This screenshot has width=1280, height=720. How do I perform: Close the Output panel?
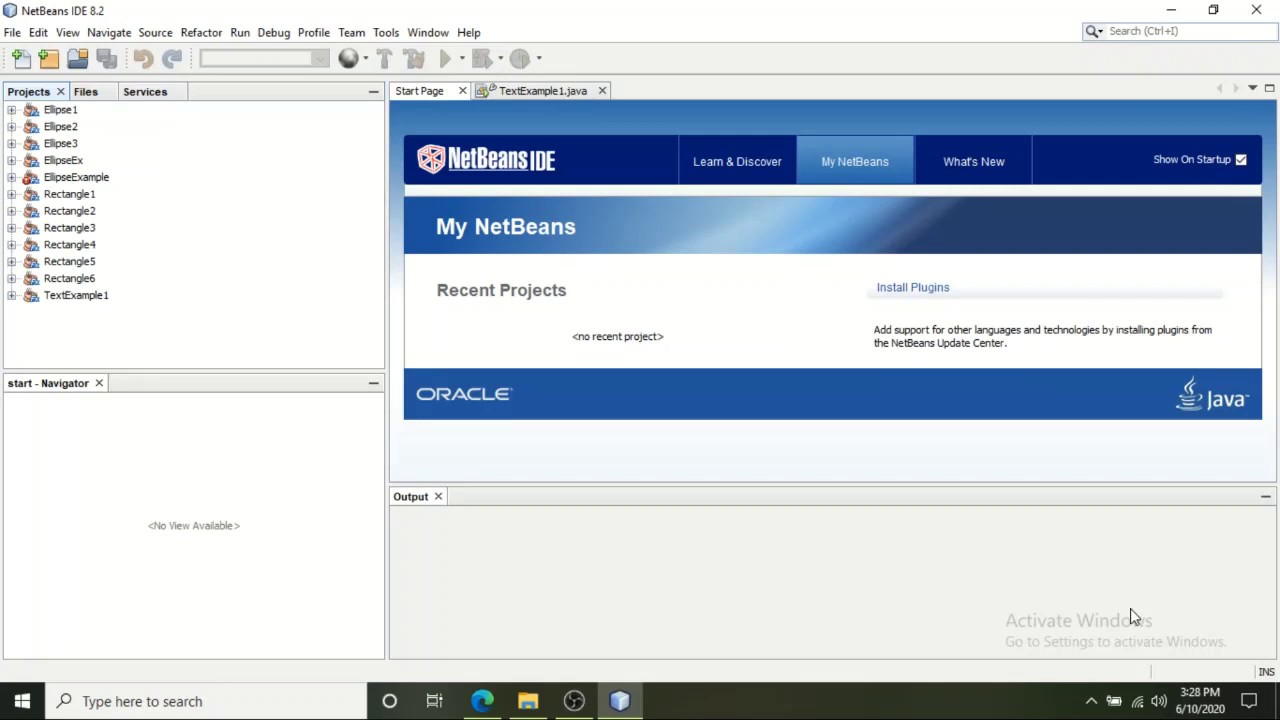click(438, 496)
